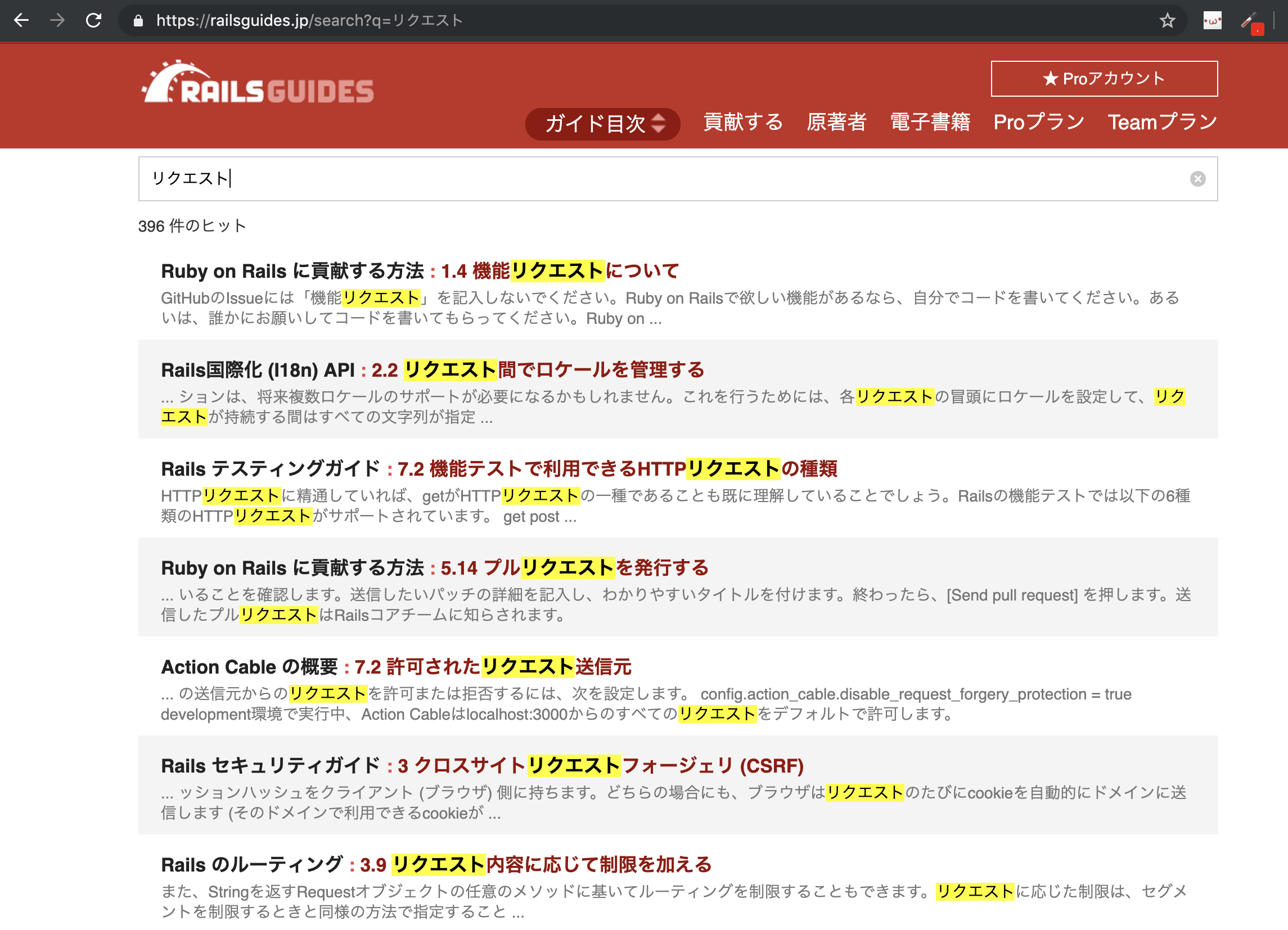Screen dimensions: 1288x930
Task: Click the snippet mentioning get post
Action: 676,506
